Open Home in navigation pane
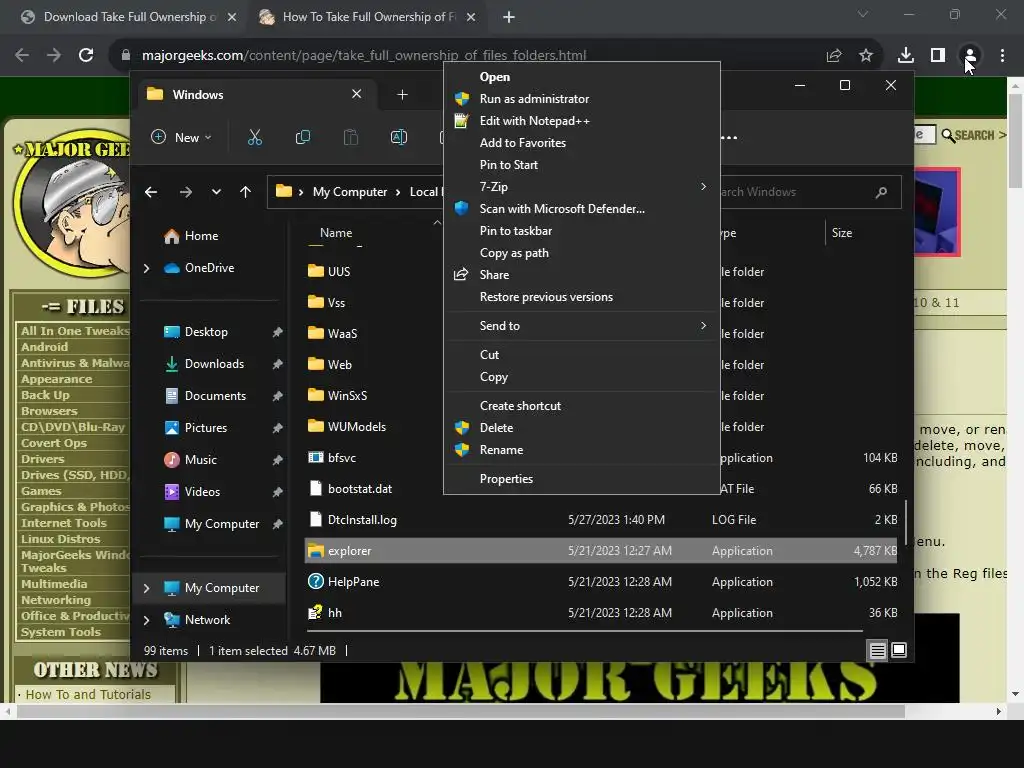 [x=201, y=236]
